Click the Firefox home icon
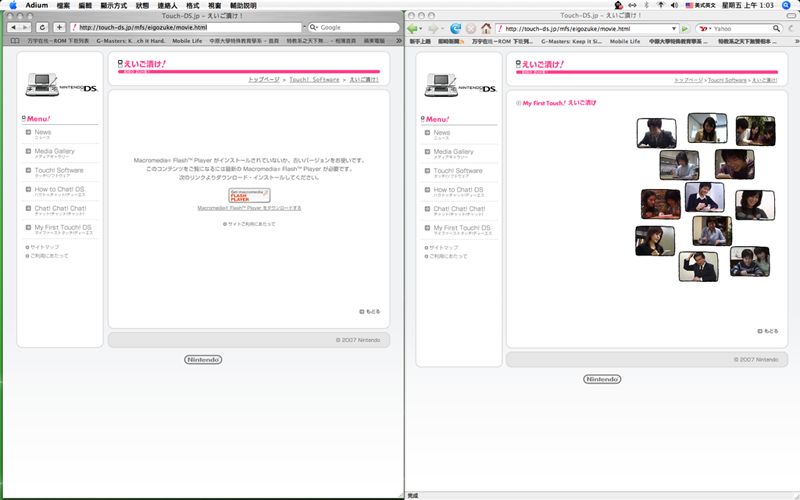This screenshot has height=500, width=800. pos(486,29)
